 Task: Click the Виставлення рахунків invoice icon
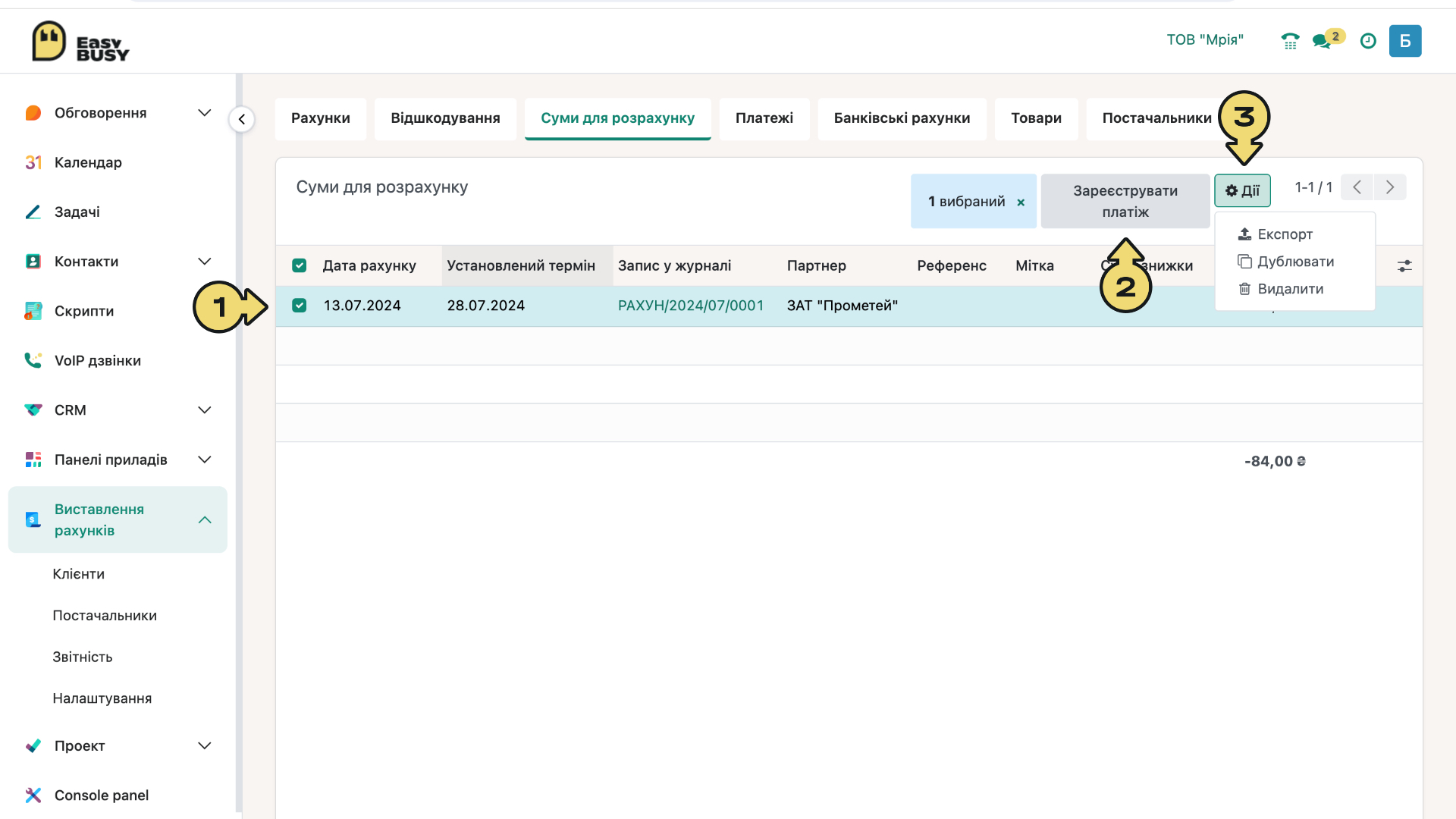(x=33, y=519)
